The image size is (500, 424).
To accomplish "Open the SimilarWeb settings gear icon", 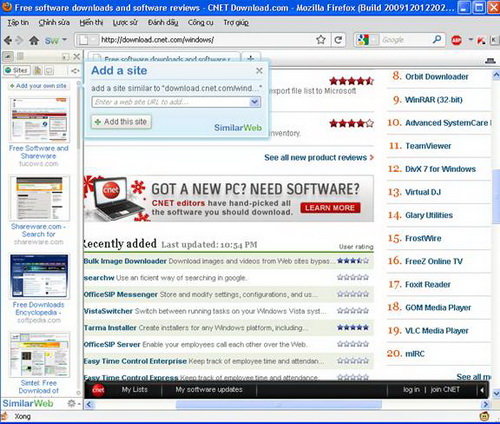I will tap(71, 403).
